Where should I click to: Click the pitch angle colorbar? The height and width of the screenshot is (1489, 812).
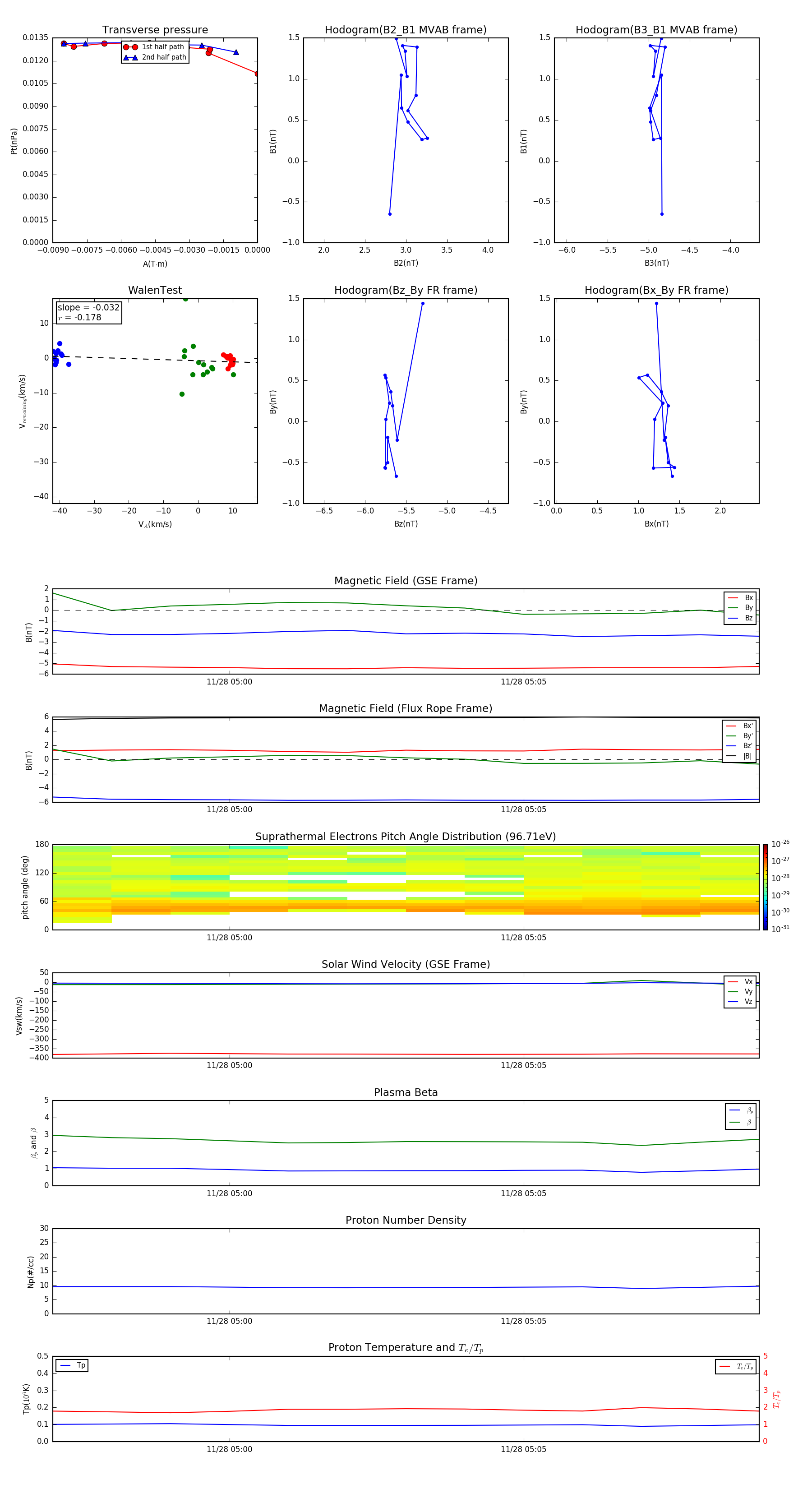765,887
